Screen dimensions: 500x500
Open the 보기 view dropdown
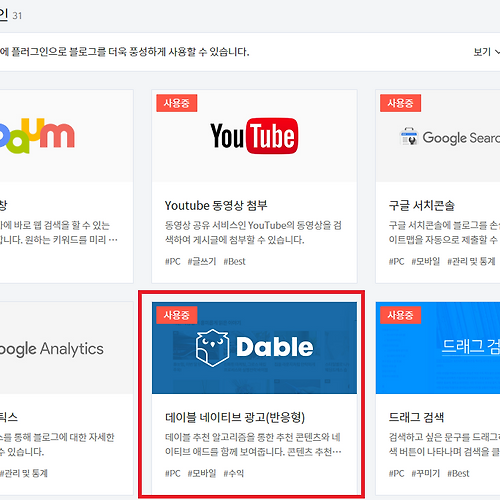tap(487, 52)
